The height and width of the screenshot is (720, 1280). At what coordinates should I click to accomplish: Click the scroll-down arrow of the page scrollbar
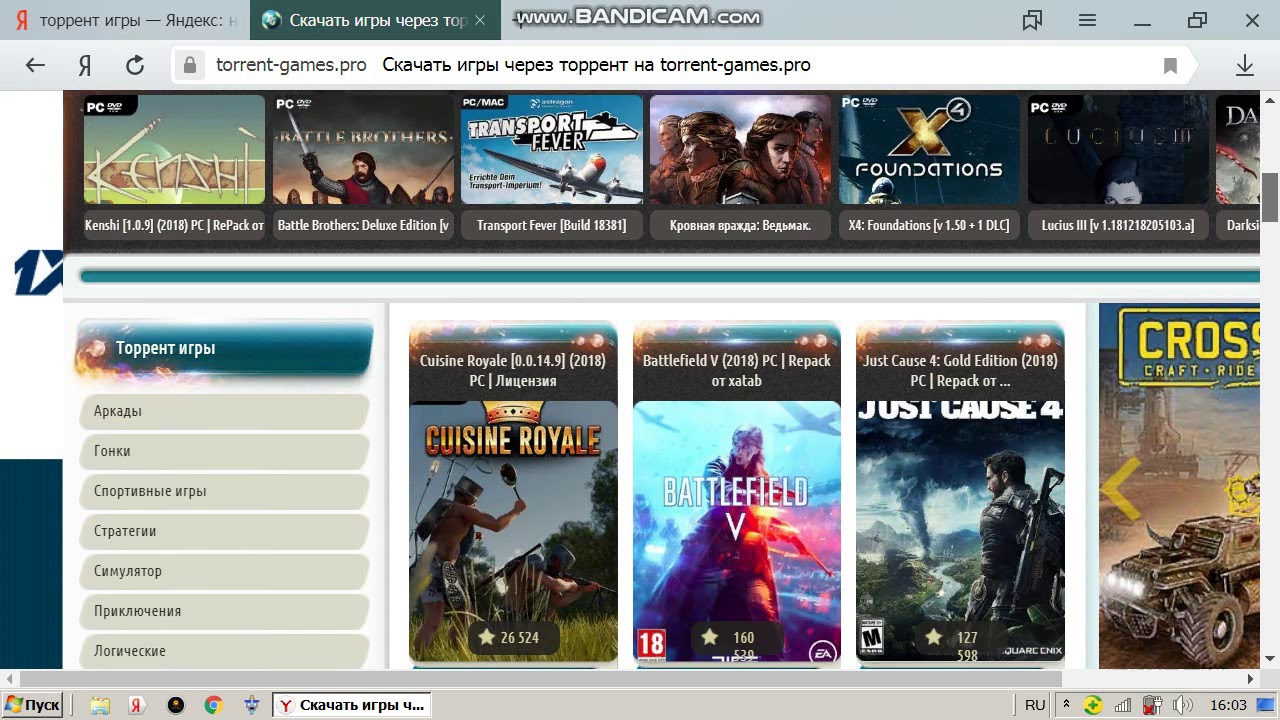(1270, 659)
